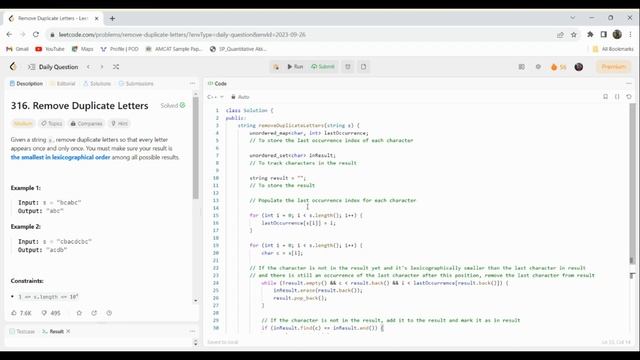
Task: Open the browser side panel icon
Action: click(604, 35)
